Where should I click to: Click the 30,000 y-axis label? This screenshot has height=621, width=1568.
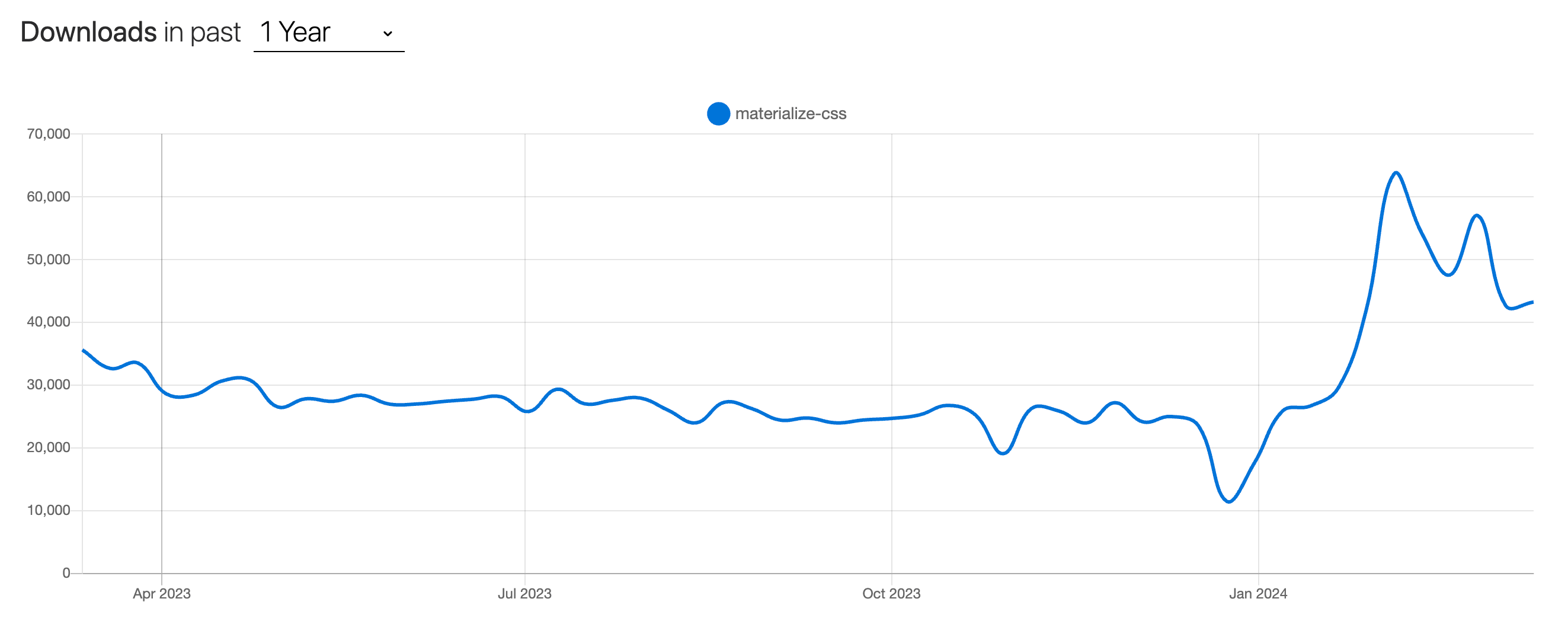[48, 385]
